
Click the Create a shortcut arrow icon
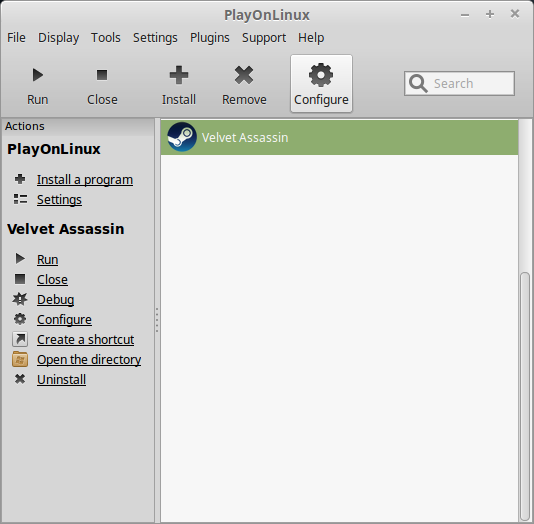20,339
